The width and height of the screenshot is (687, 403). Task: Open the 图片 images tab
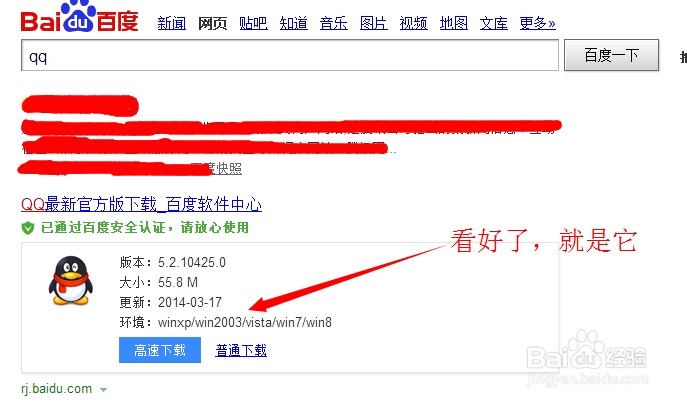pyautogui.click(x=373, y=23)
